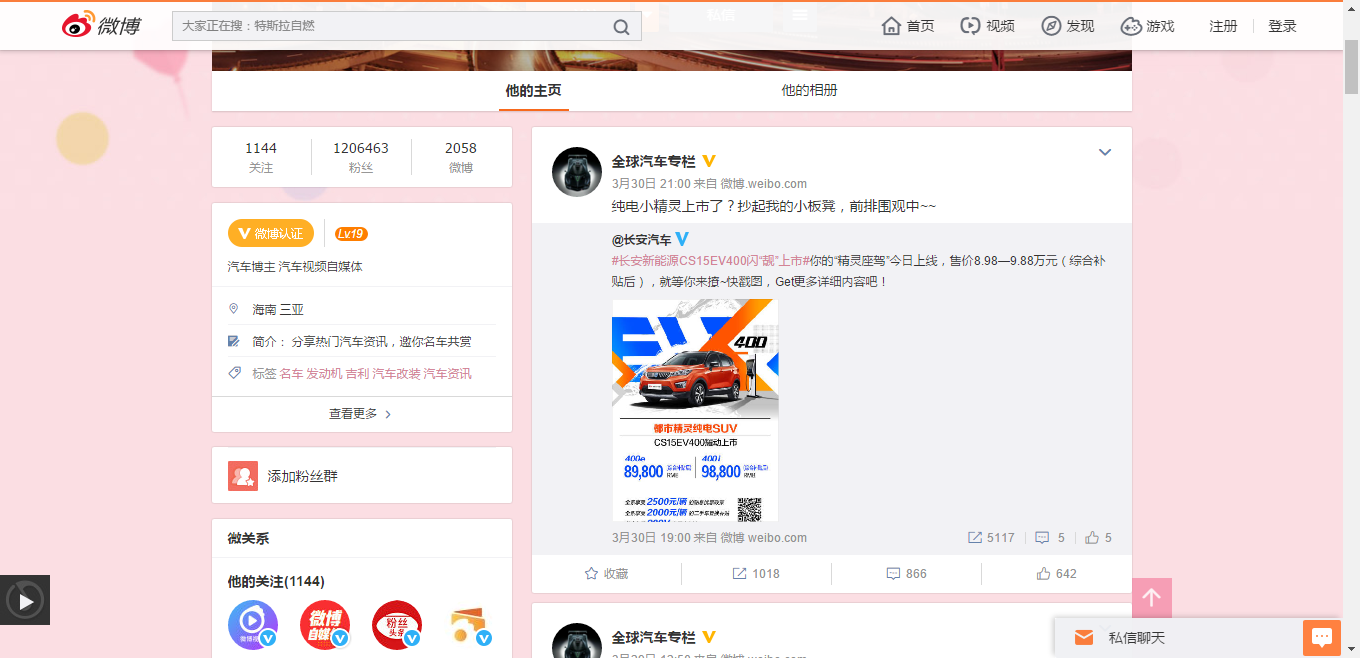Open the 私信聊天 private message bar
The image size is (1360, 658).
1178,637
